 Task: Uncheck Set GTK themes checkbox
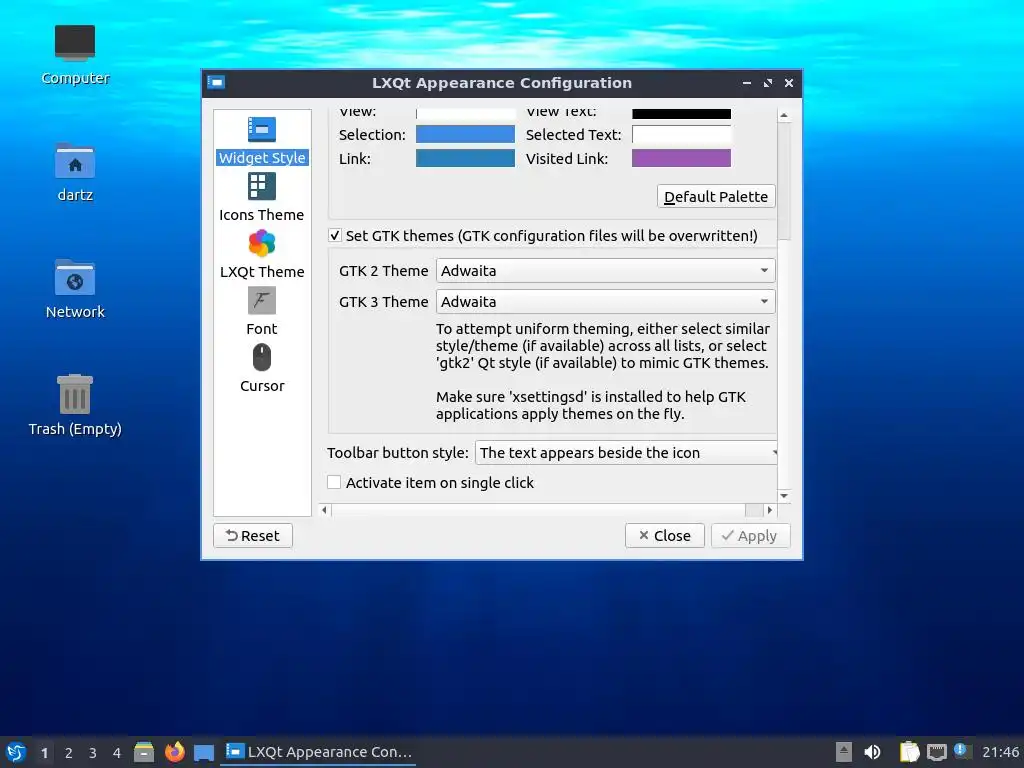coord(334,235)
